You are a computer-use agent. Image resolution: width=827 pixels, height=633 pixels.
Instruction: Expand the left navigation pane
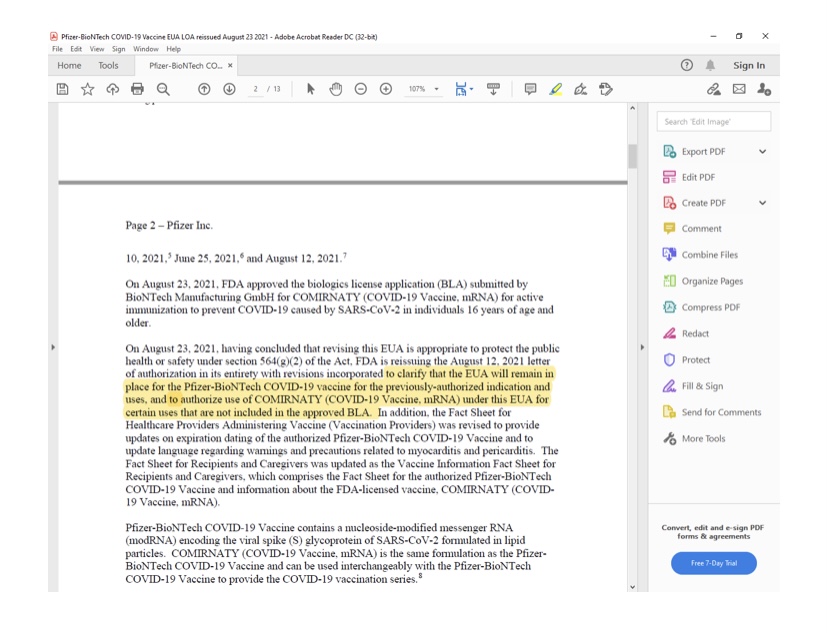pyautogui.click(x=52, y=347)
